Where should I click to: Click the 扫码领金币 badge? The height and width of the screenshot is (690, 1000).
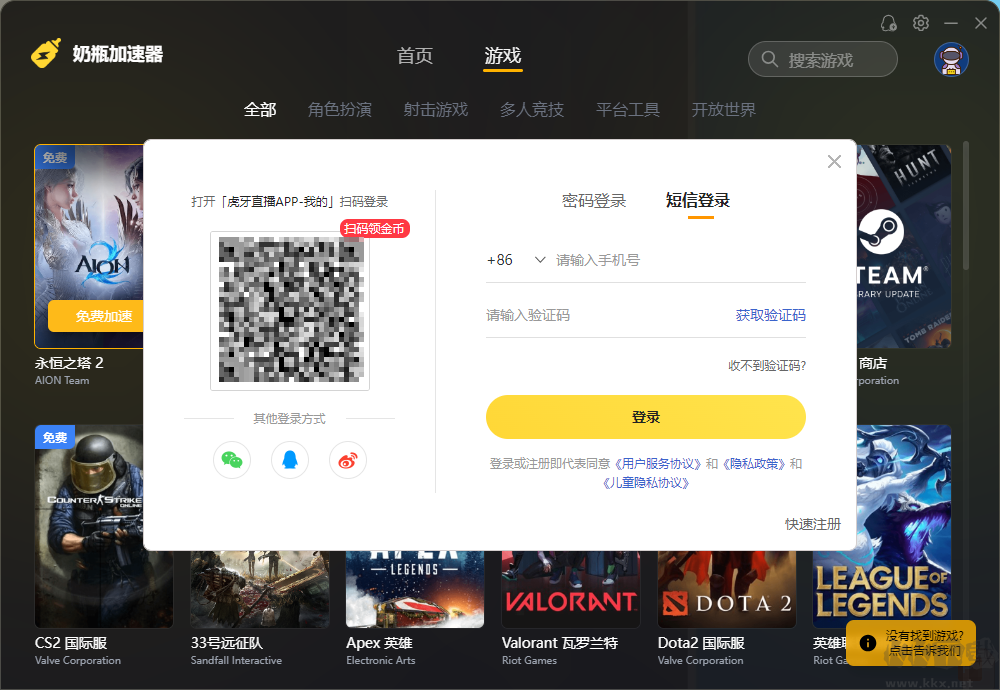click(x=374, y=228)
